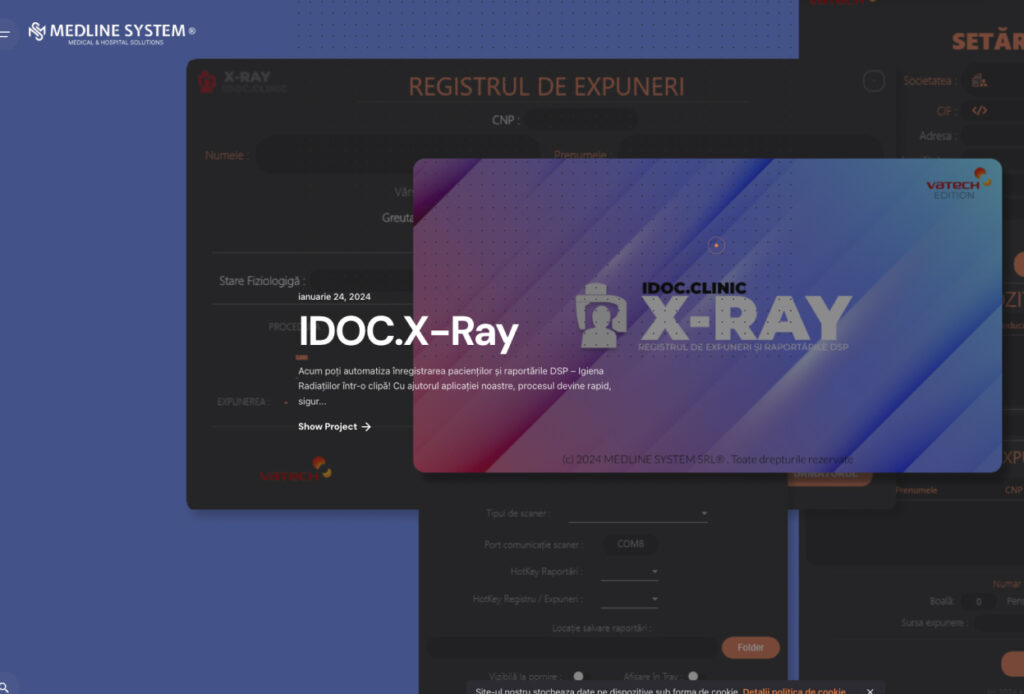Open Detalii politica de cookie link
Viewport: 1024px width, 694px height.
(794, 691)
